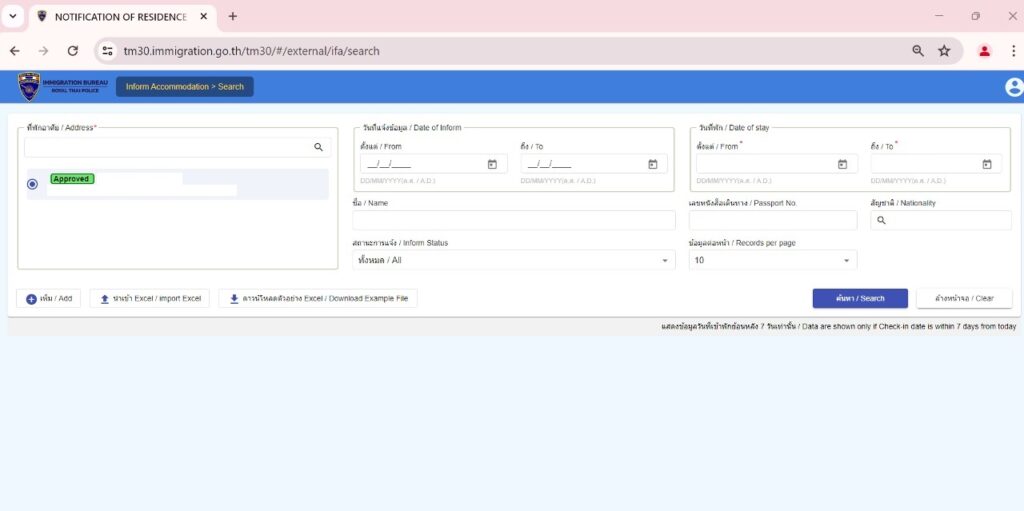
Task: Click Inform Accommodation > Search breadcrumb
Action: point(185,86)
